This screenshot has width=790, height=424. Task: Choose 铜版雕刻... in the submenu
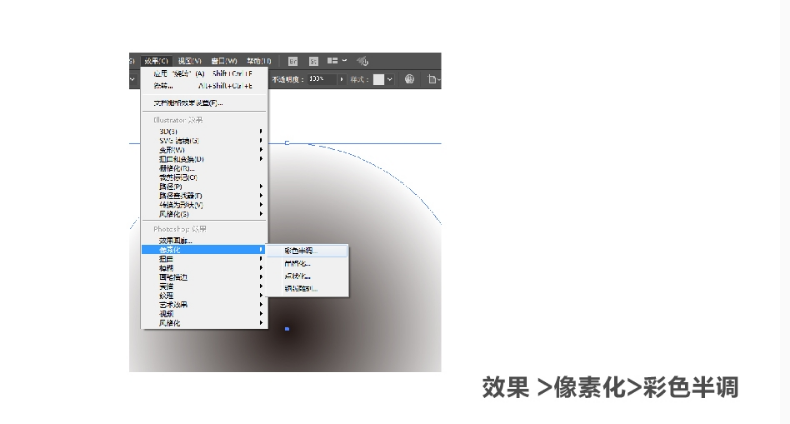(x=307, y=289)
